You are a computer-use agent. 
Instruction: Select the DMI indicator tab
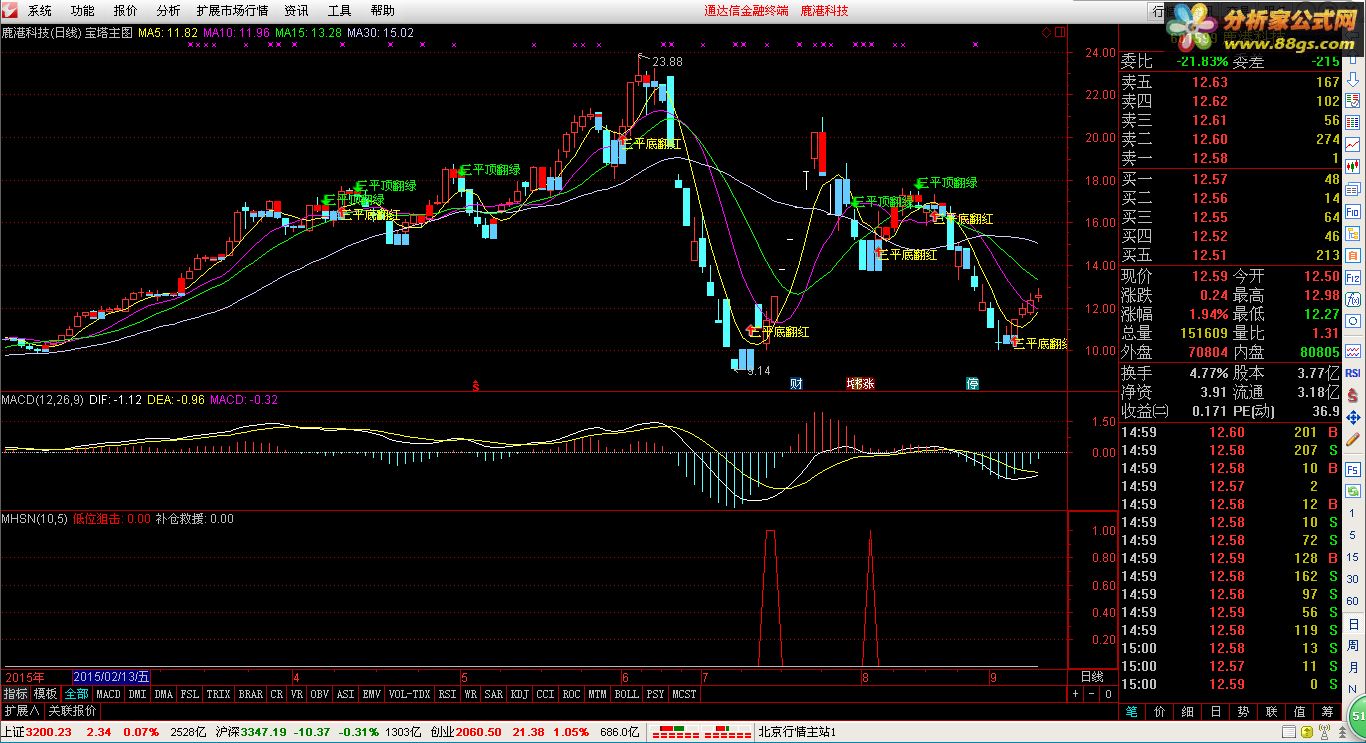pos(138,693)
